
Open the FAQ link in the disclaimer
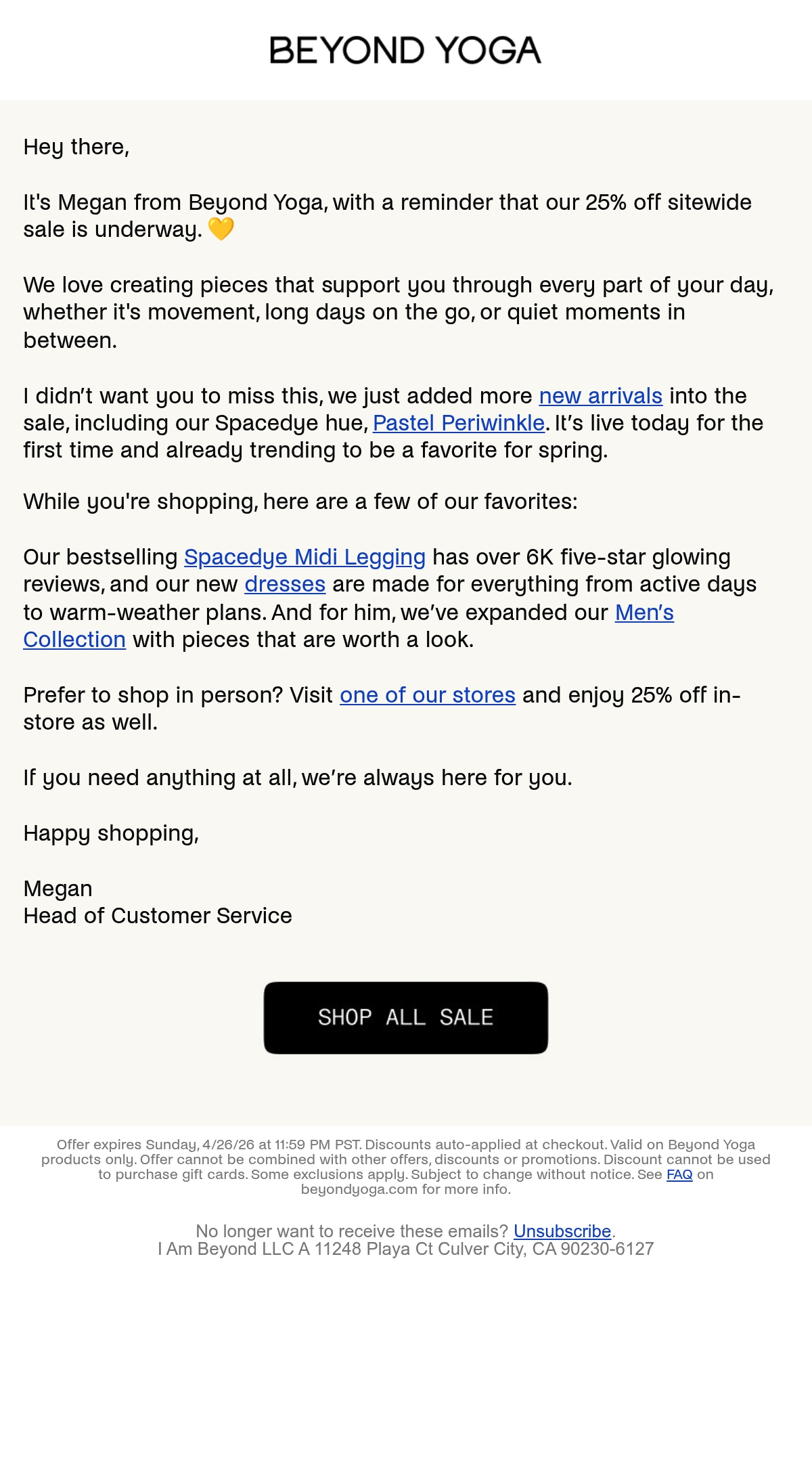click(679, 1174)
